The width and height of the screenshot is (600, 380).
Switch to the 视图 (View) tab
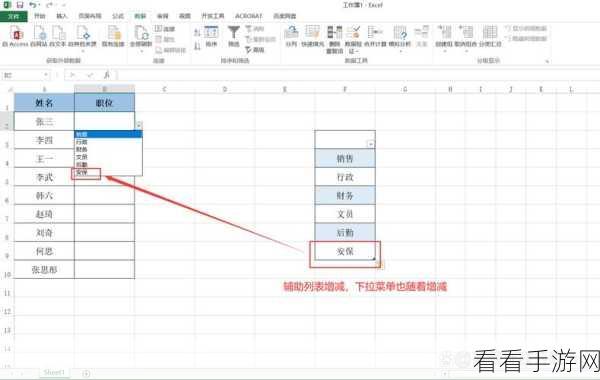tap(185, 16)
